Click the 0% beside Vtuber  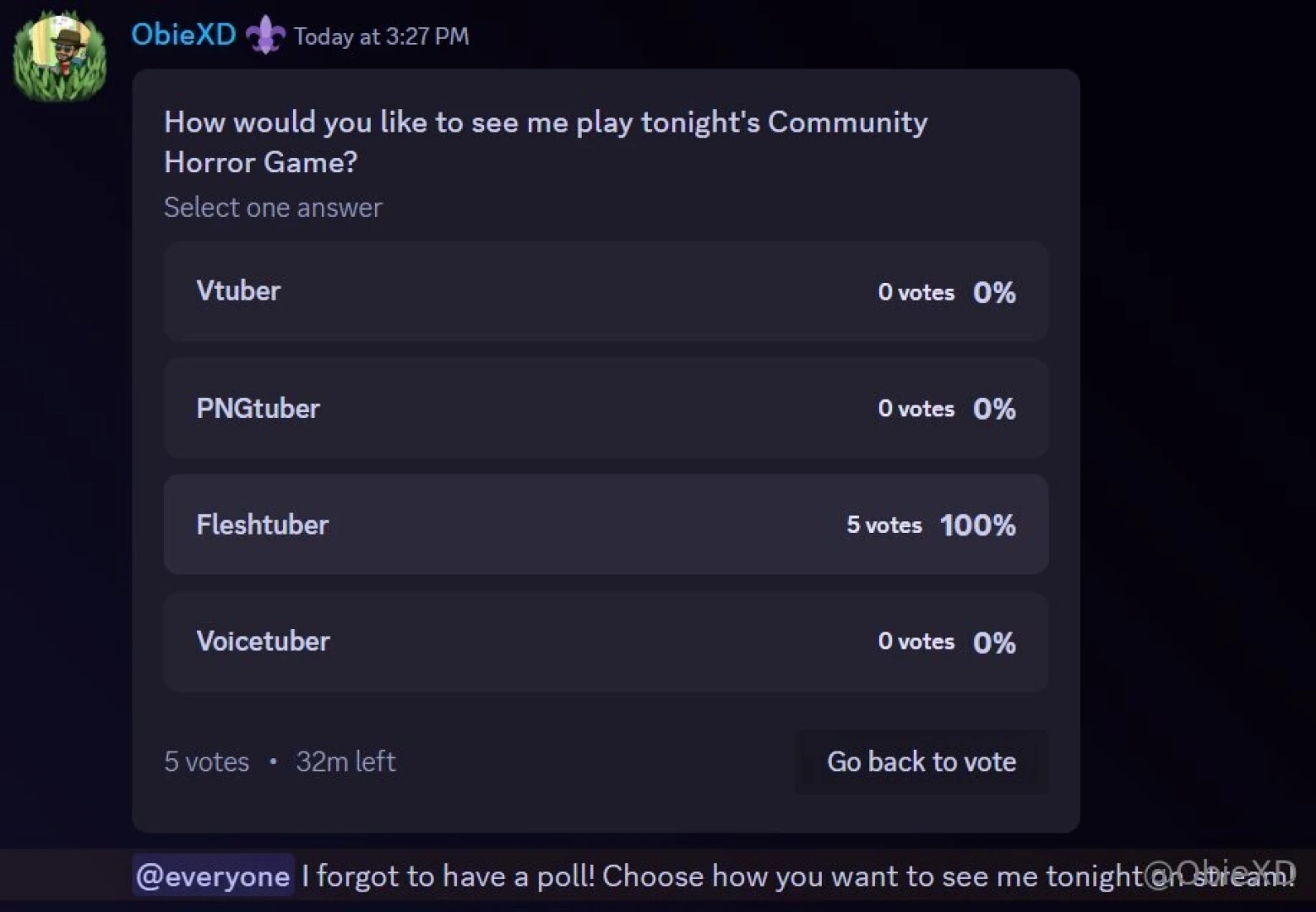click(994, 292)
